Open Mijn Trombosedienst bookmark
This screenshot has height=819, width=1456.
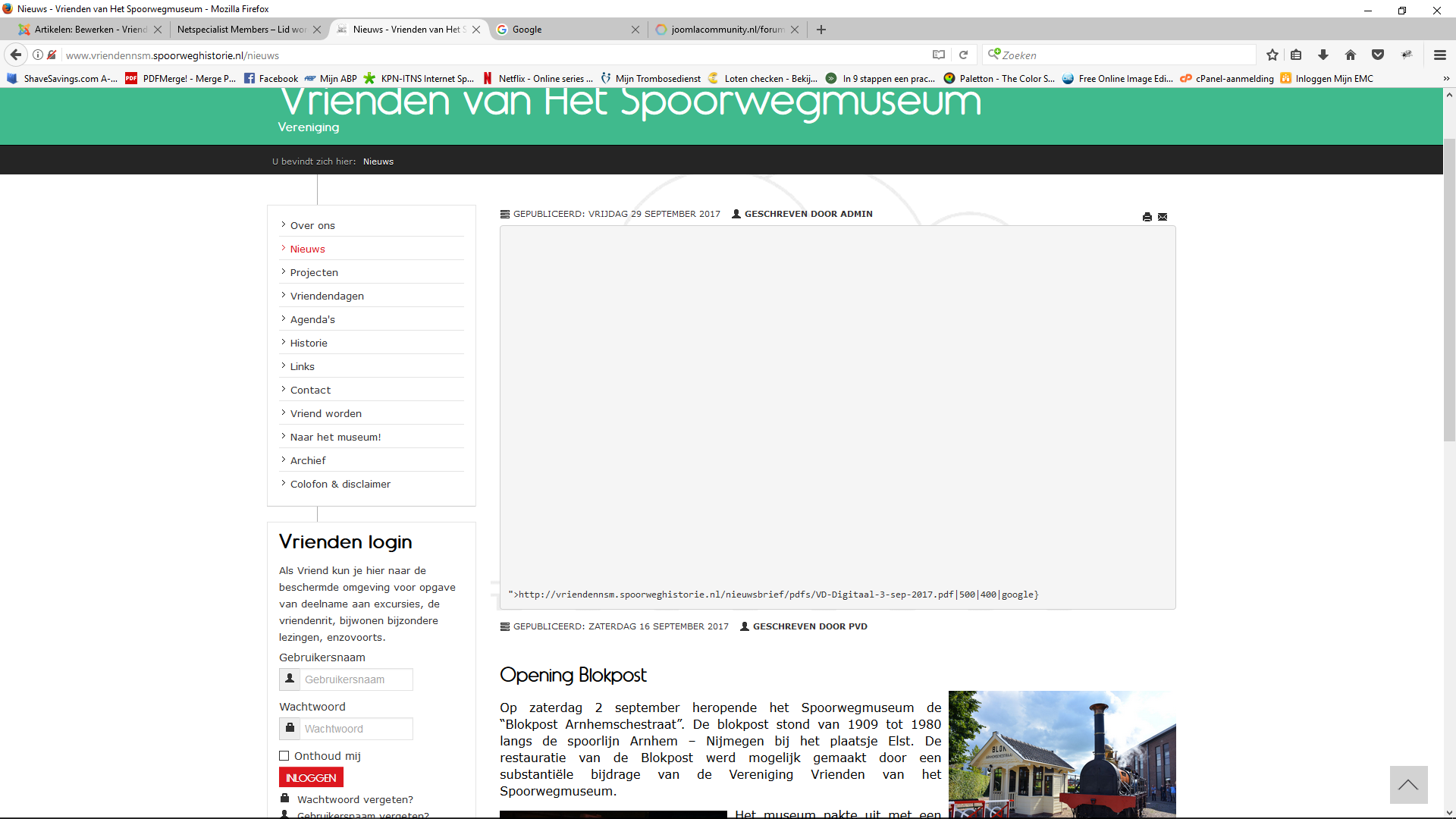(x=651, y=78)
